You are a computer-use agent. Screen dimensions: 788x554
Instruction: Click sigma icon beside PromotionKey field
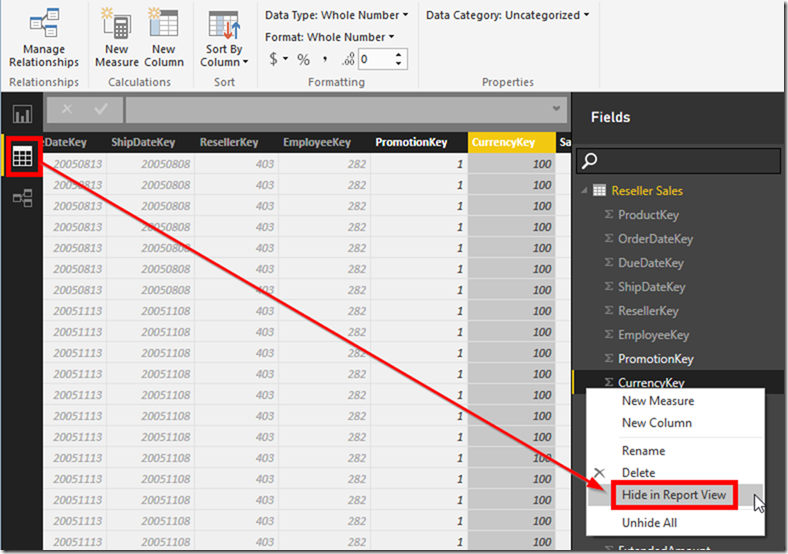(x=609, y=358)
